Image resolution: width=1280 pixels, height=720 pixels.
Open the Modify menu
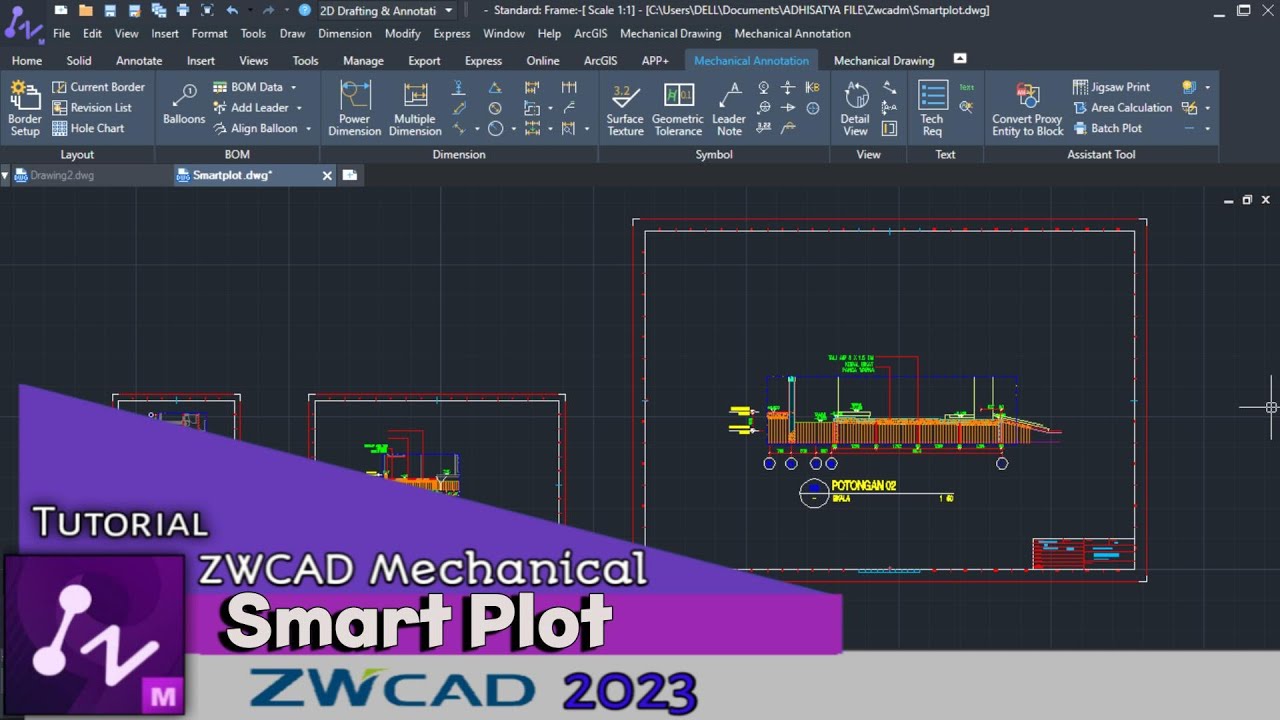403,33
